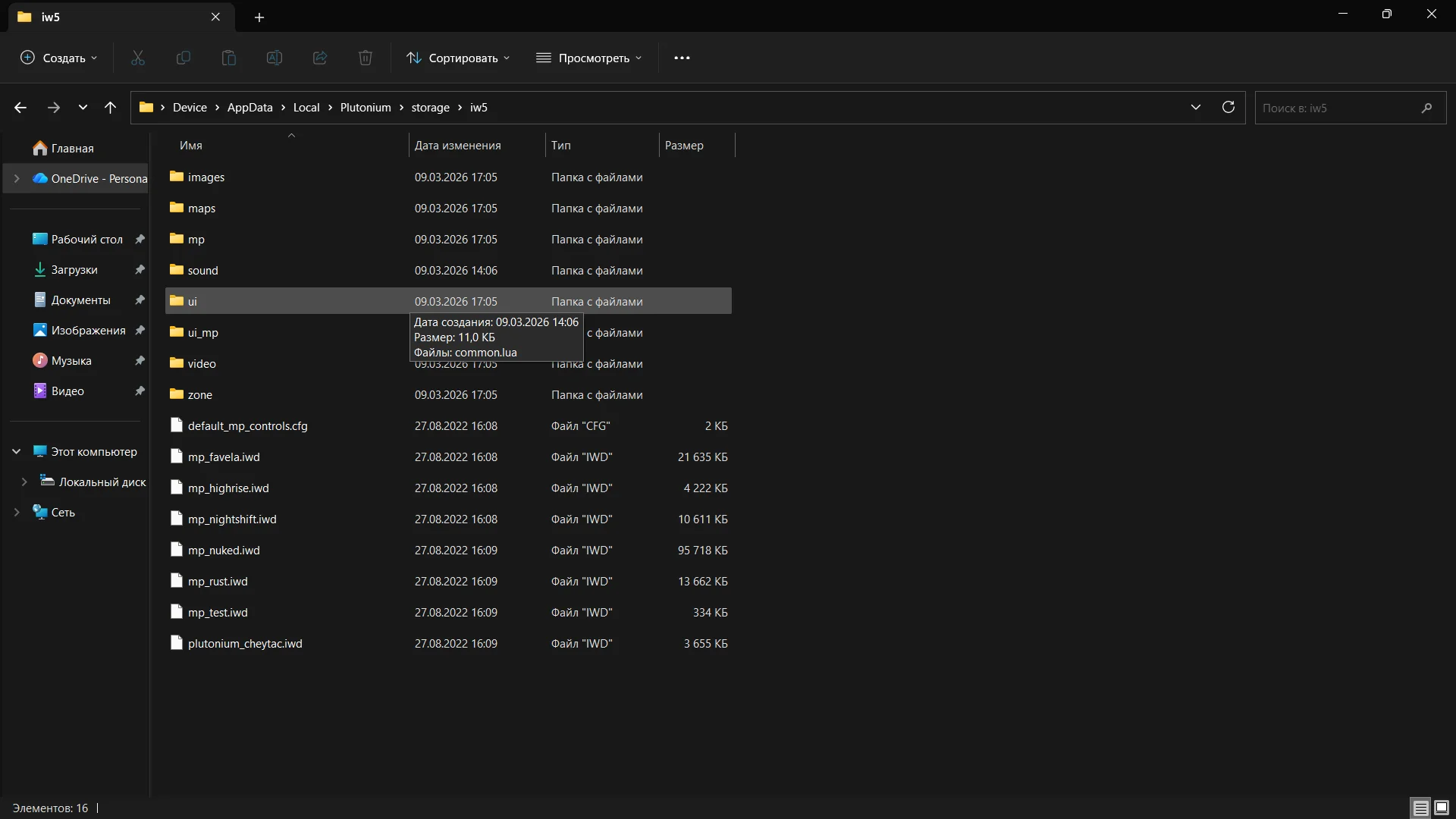Viewport: 1456px width, 819px height.
Task: Collapse the Этот компьютер tree node
Action: pos(17,452)
